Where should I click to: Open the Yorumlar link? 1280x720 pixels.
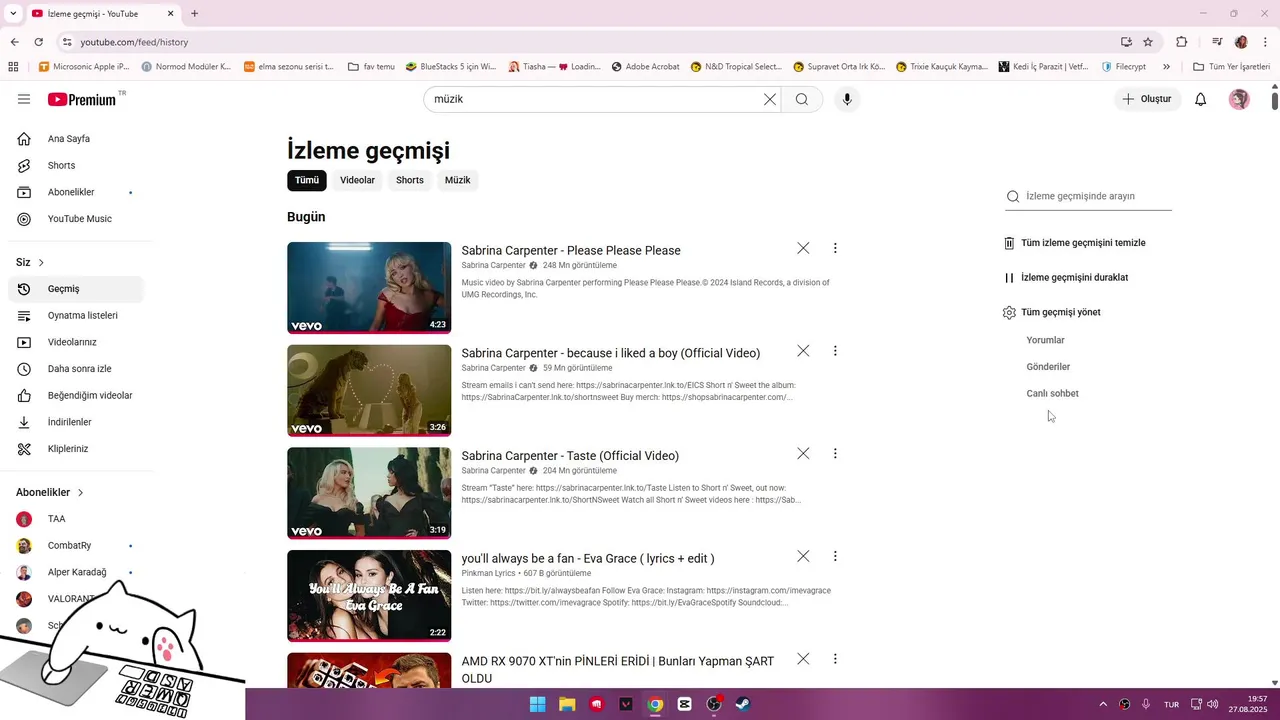pos(1045,340)
